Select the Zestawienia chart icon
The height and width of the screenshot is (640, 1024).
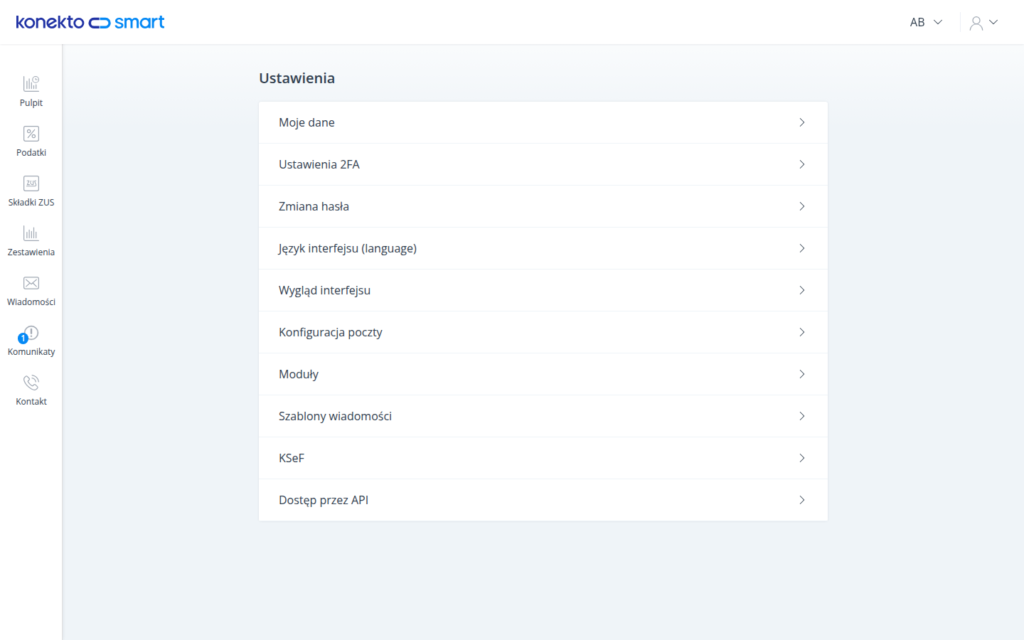click(31, 233)
